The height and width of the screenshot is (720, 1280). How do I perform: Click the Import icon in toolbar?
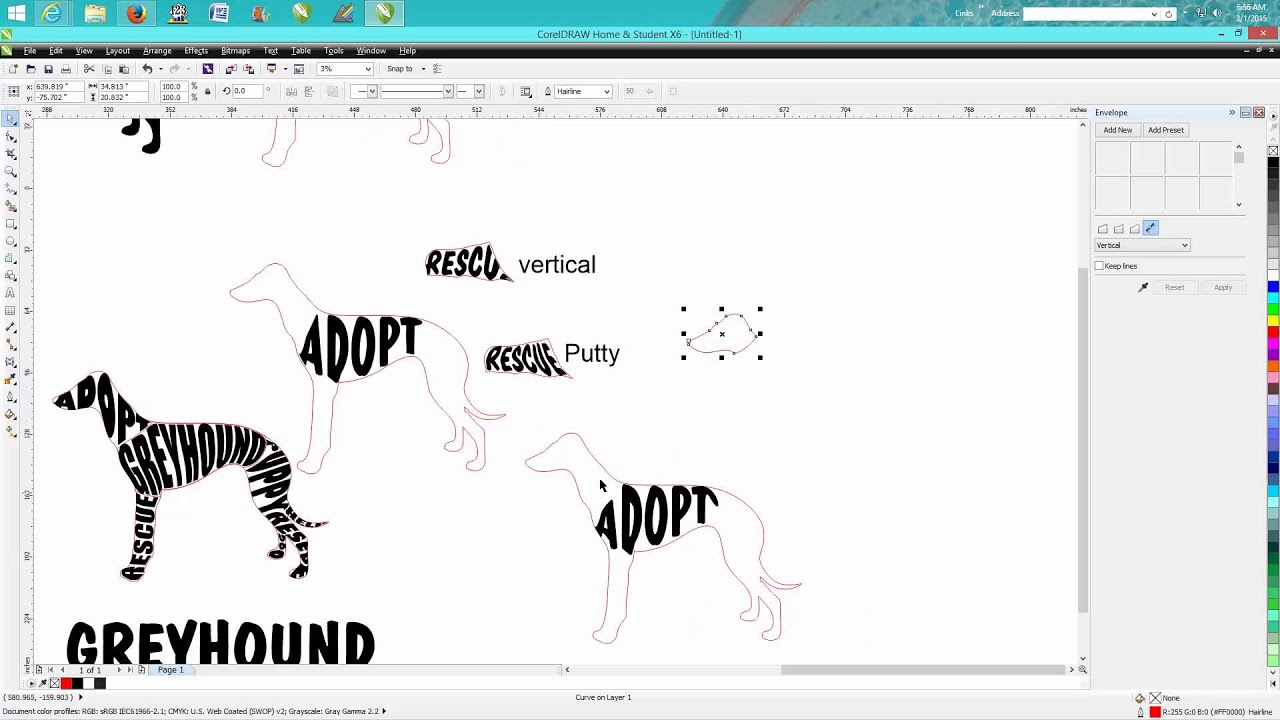[231, 69]
